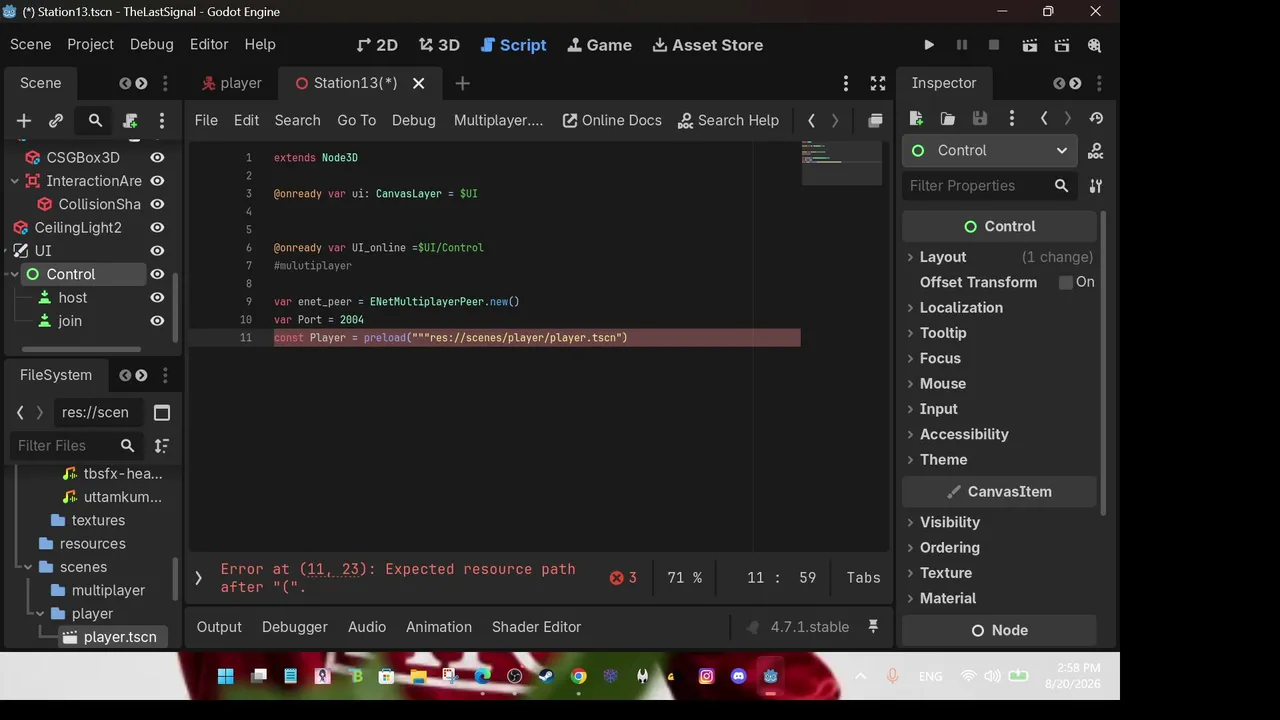Open the Run Specific Scene clapperboard icon
This screenshot has width=1280, height=720.
coord(1062,45)
